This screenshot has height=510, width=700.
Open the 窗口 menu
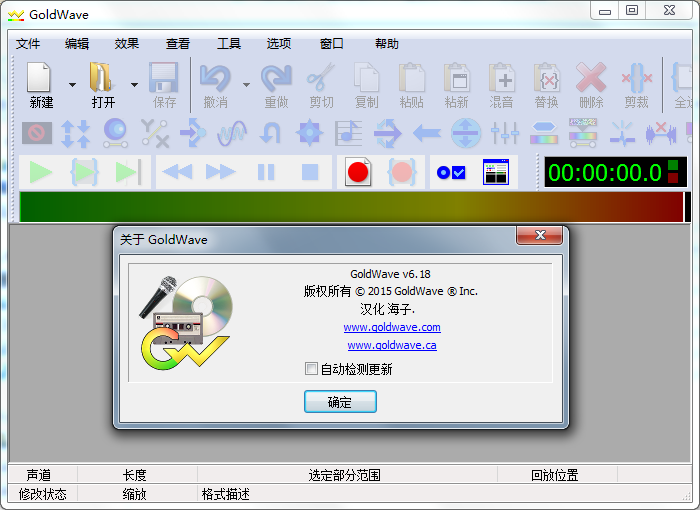[x=332, y=44]
